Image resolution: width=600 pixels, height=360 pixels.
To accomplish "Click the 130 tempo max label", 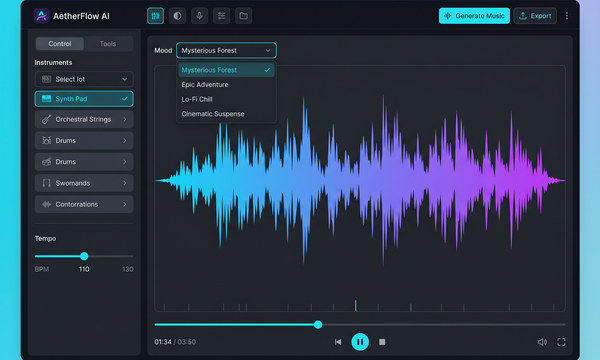I will click(x=128, y=269).
